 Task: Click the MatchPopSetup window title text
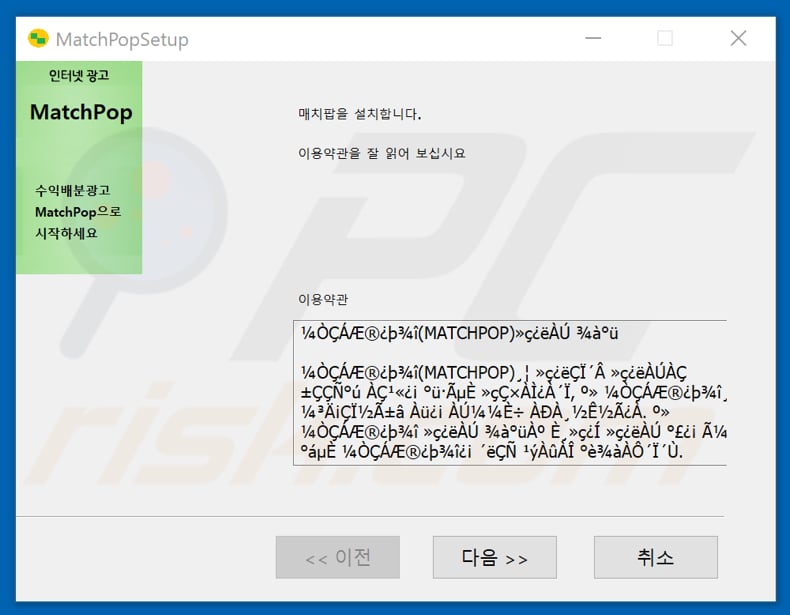coord(122,39)
